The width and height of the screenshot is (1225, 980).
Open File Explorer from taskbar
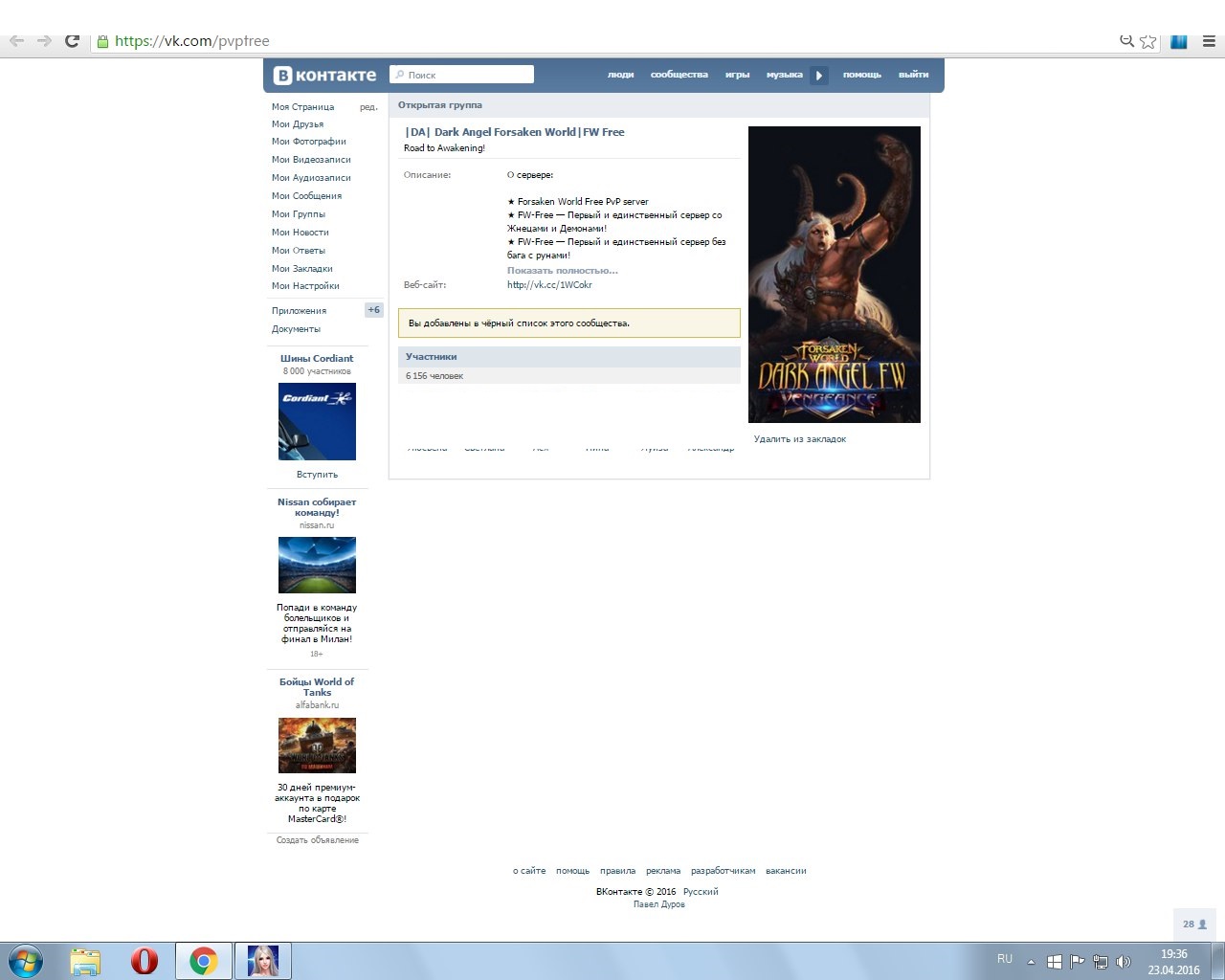85,961
